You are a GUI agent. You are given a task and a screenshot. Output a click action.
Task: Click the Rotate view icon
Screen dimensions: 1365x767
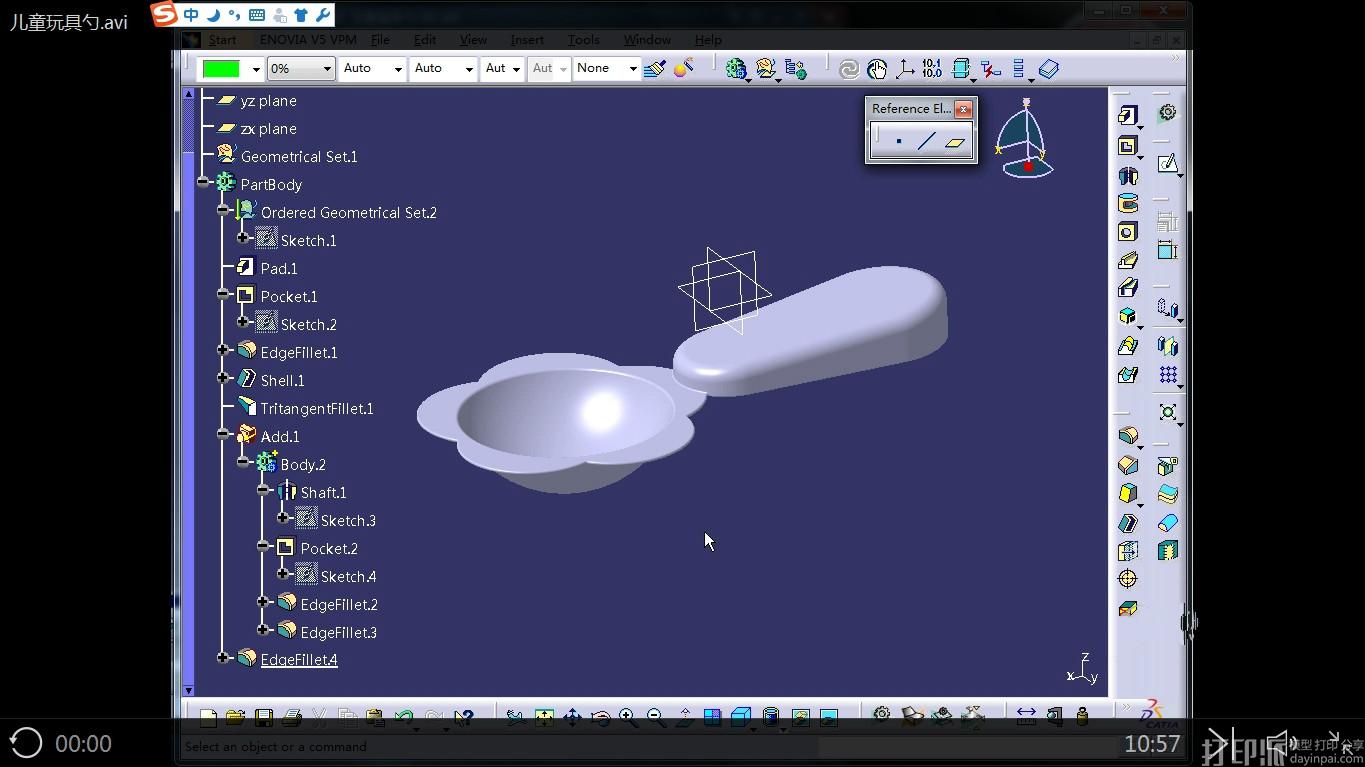point(600,716)
